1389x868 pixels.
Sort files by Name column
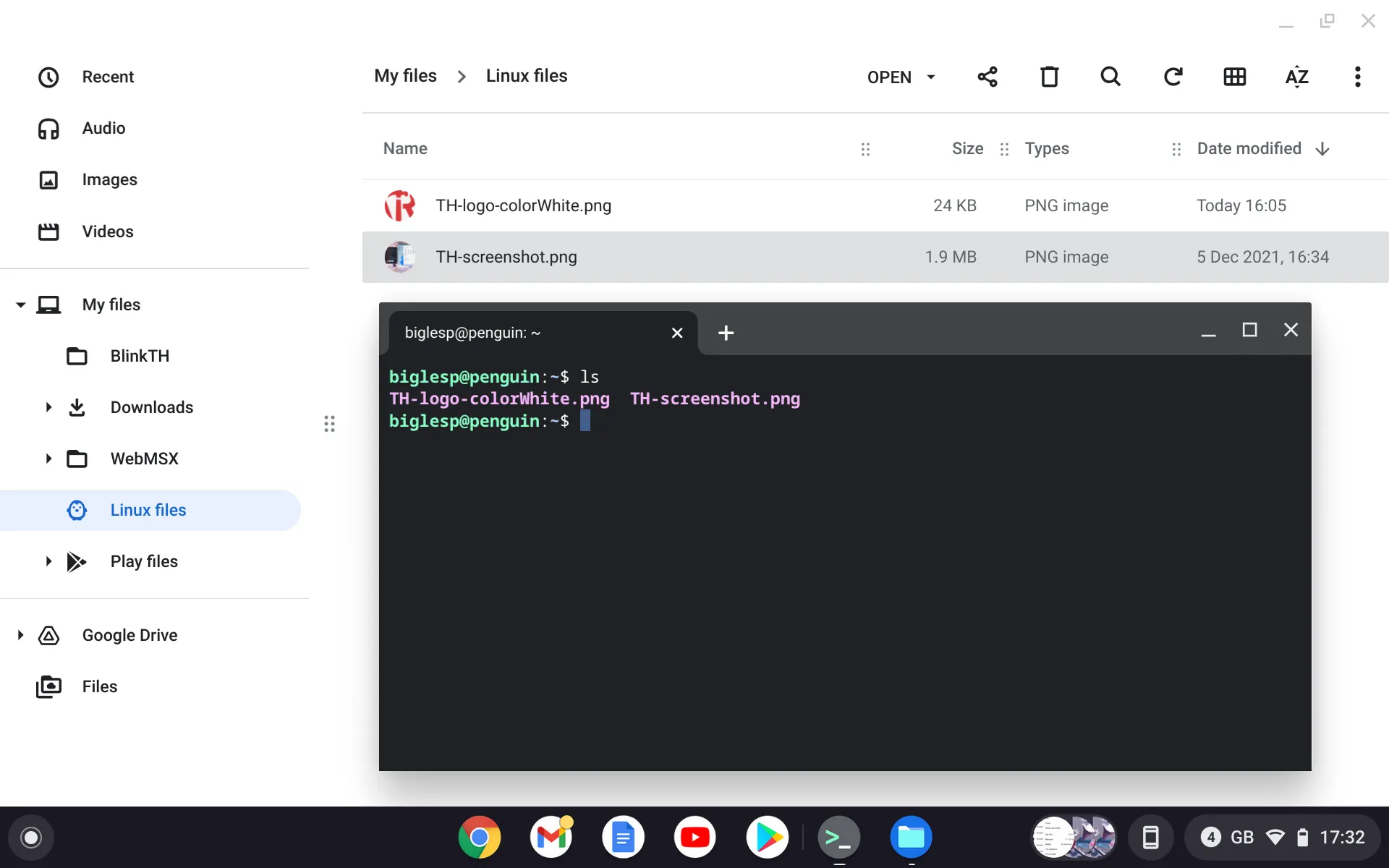tap(405, 149)
